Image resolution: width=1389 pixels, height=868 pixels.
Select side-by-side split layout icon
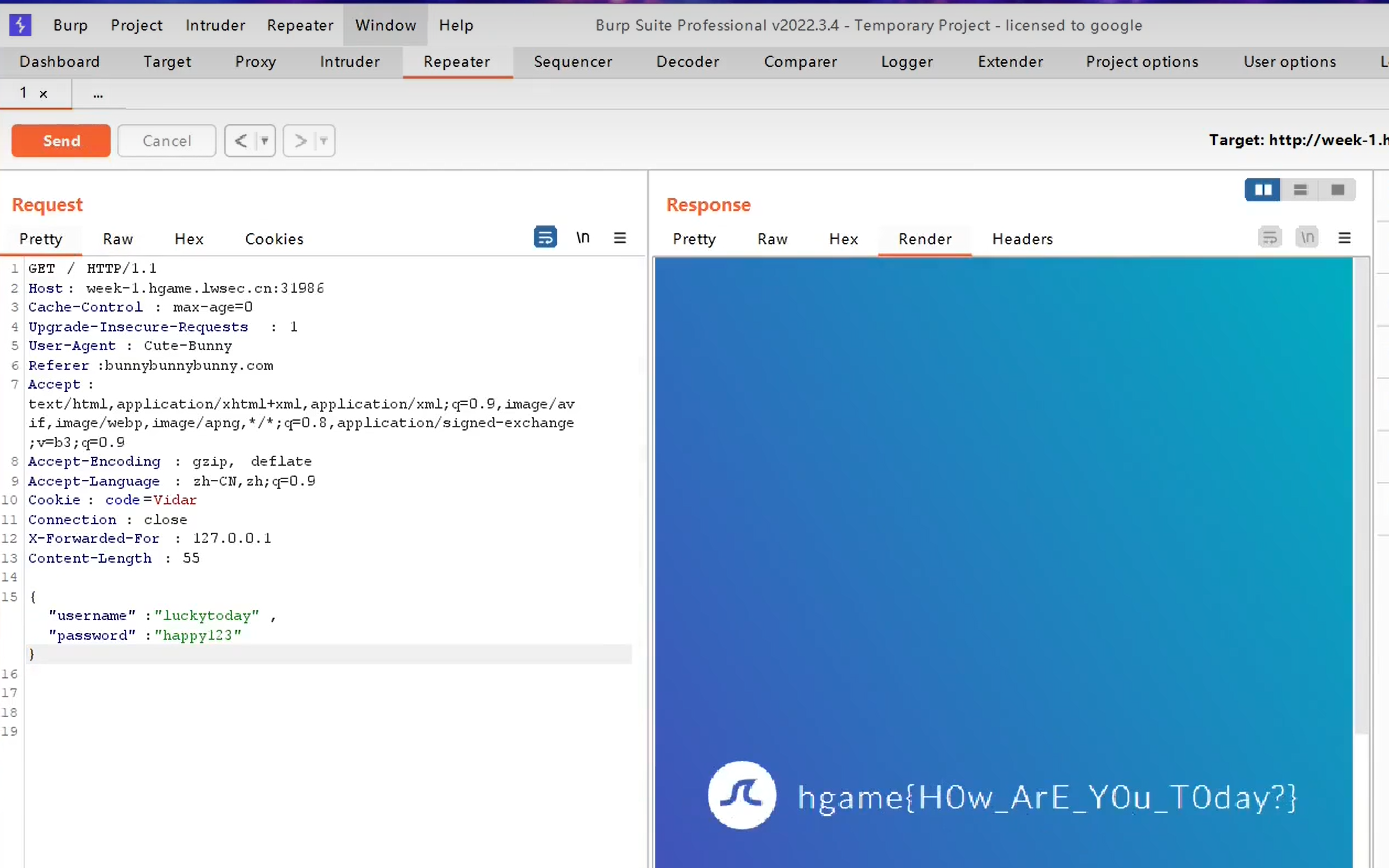pyautogui.click(x=1263, y=190)
